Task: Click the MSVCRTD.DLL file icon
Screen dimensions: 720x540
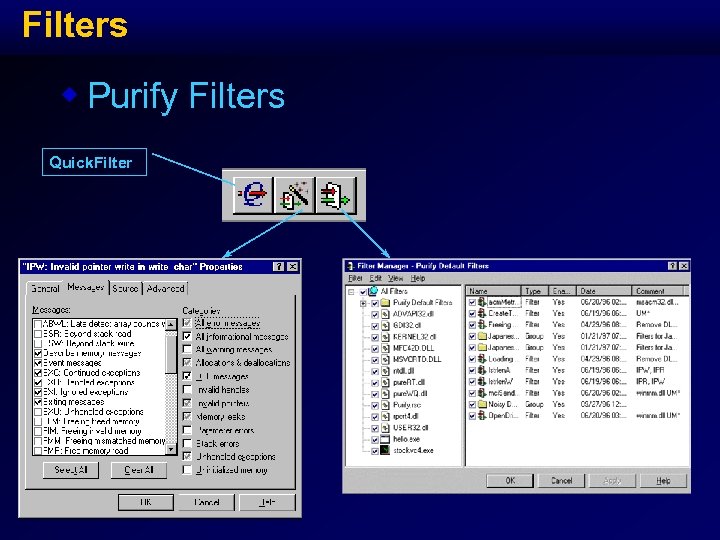Action: pyautogui.click(x=385, y=360)
